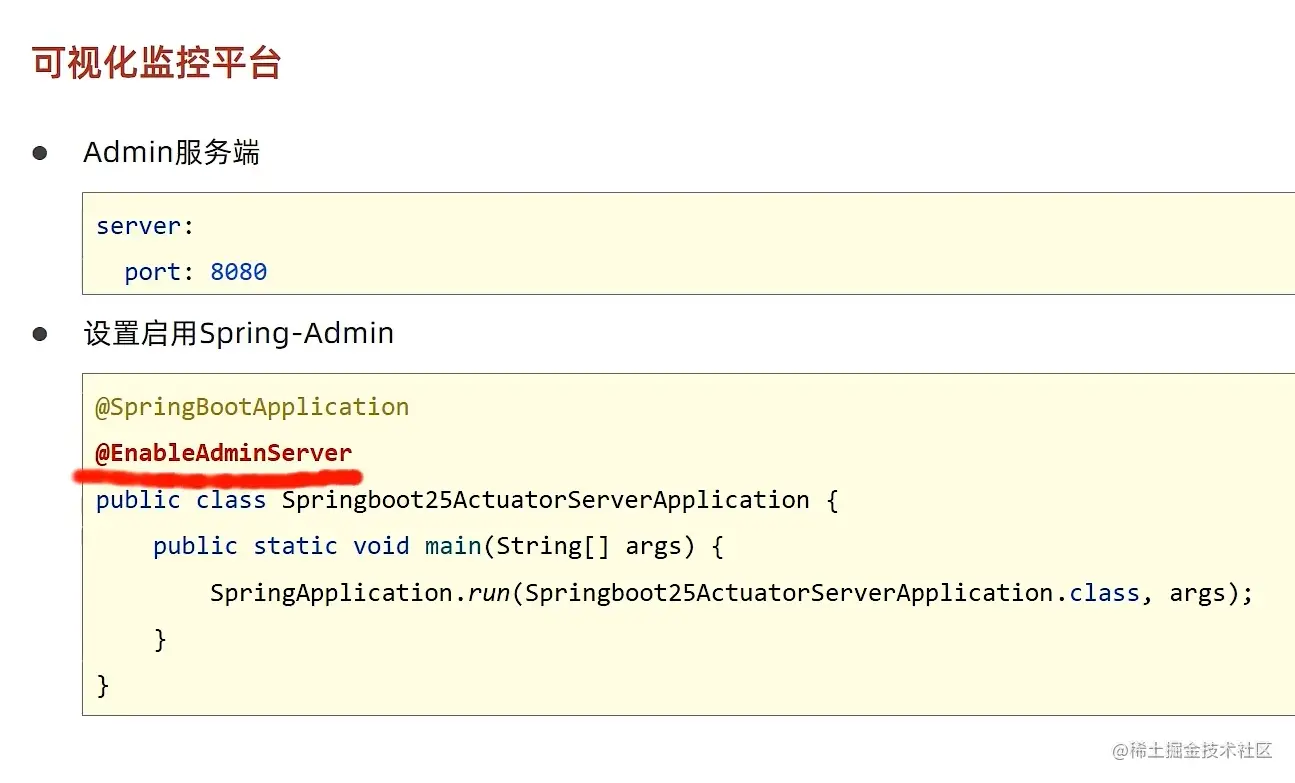The height and width of the screenshot is (783, 1295).
Task: Click the 'port: 8080' line
Action: [196, 272]
